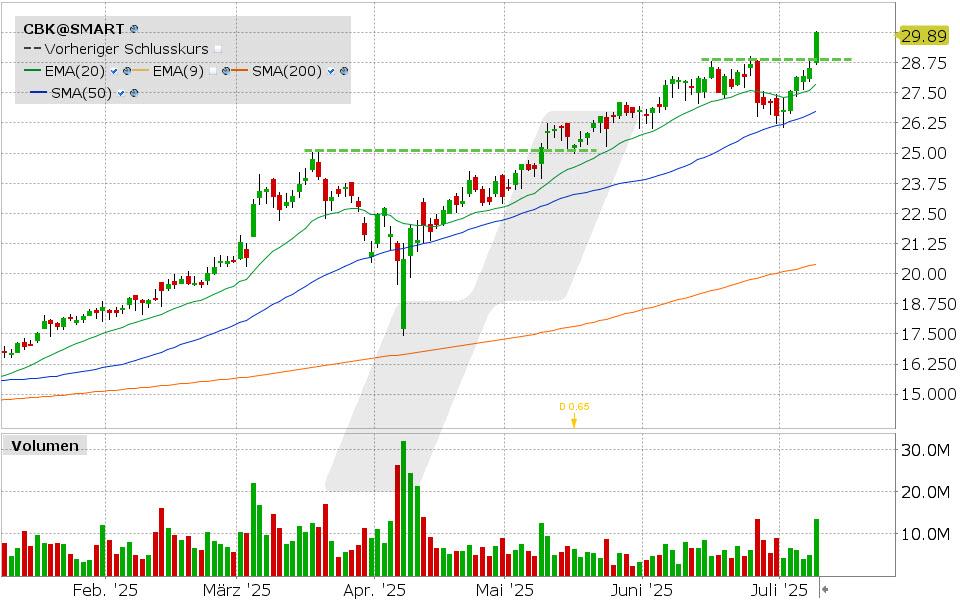Open the SMA(50) settings icon
Screen dimensions: 960x600
(134, 93)
